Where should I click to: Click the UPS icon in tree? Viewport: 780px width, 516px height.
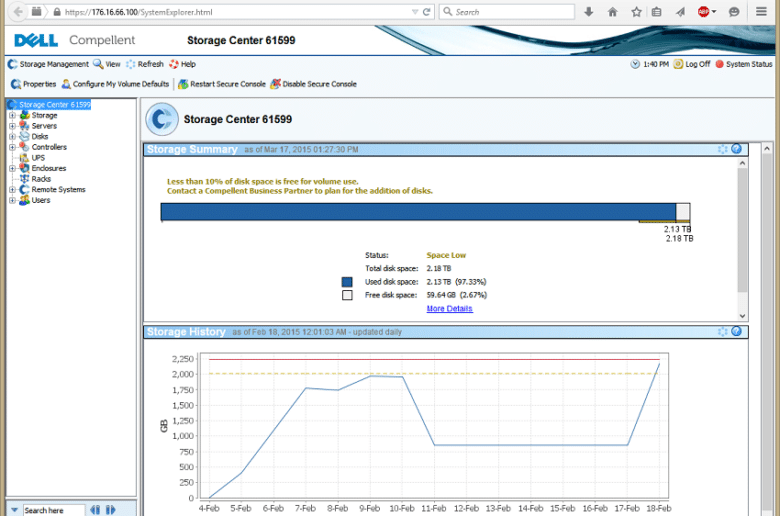(24, 158)
